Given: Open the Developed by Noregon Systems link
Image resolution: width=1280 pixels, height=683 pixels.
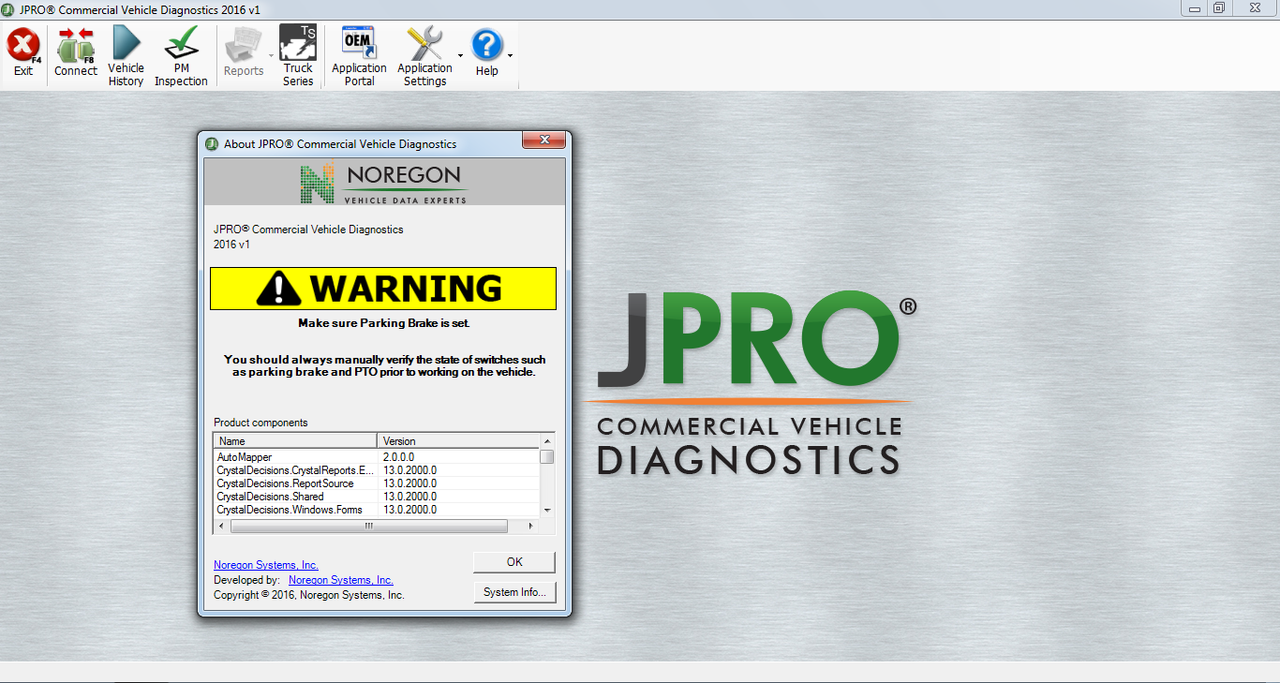Looking at the screenshot, I should (x=341, y=580).
